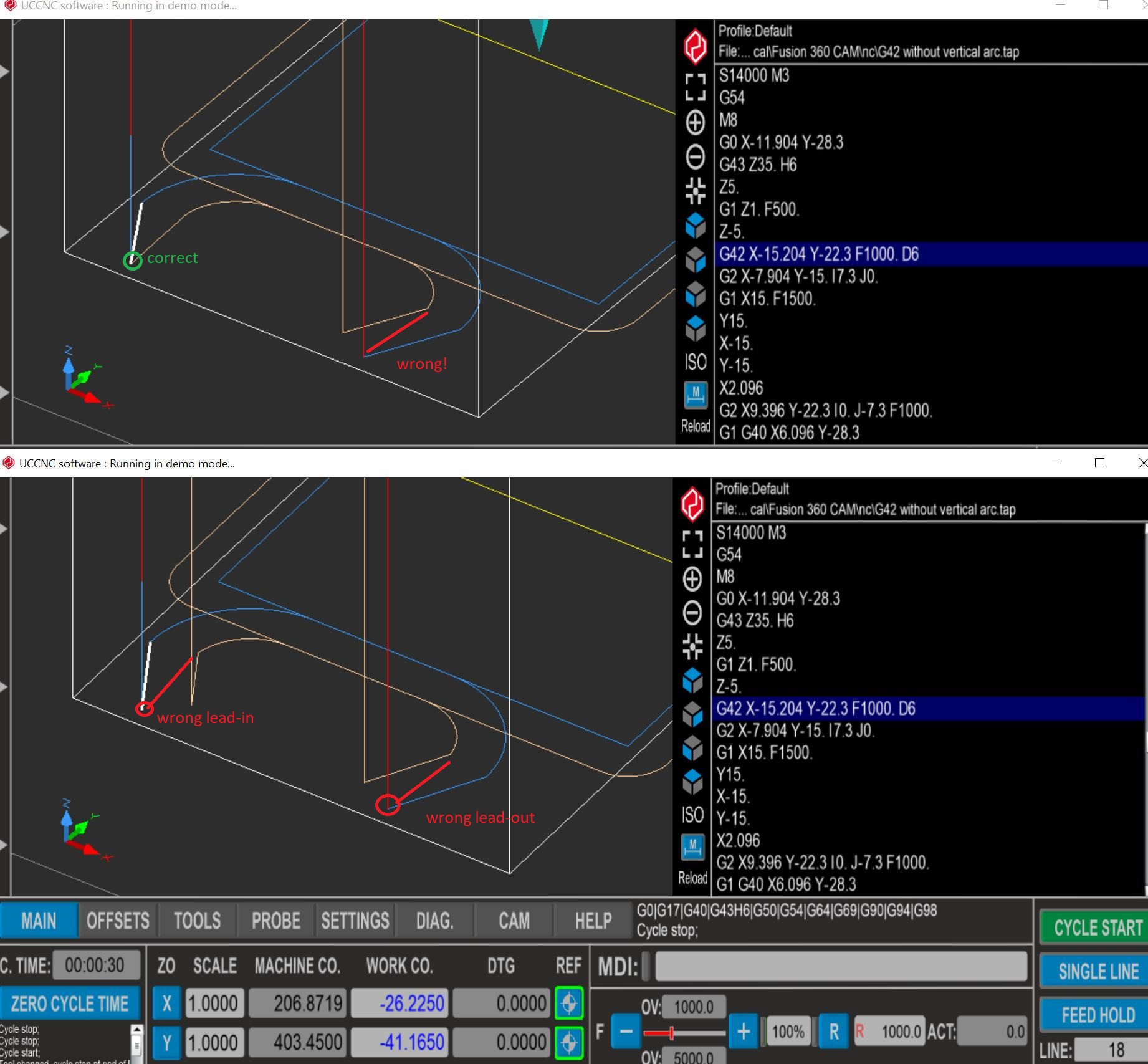Viewport: 1148px width, 1064px height.
Task: Switch to ISO view in lower window
Action: [693, 815]
